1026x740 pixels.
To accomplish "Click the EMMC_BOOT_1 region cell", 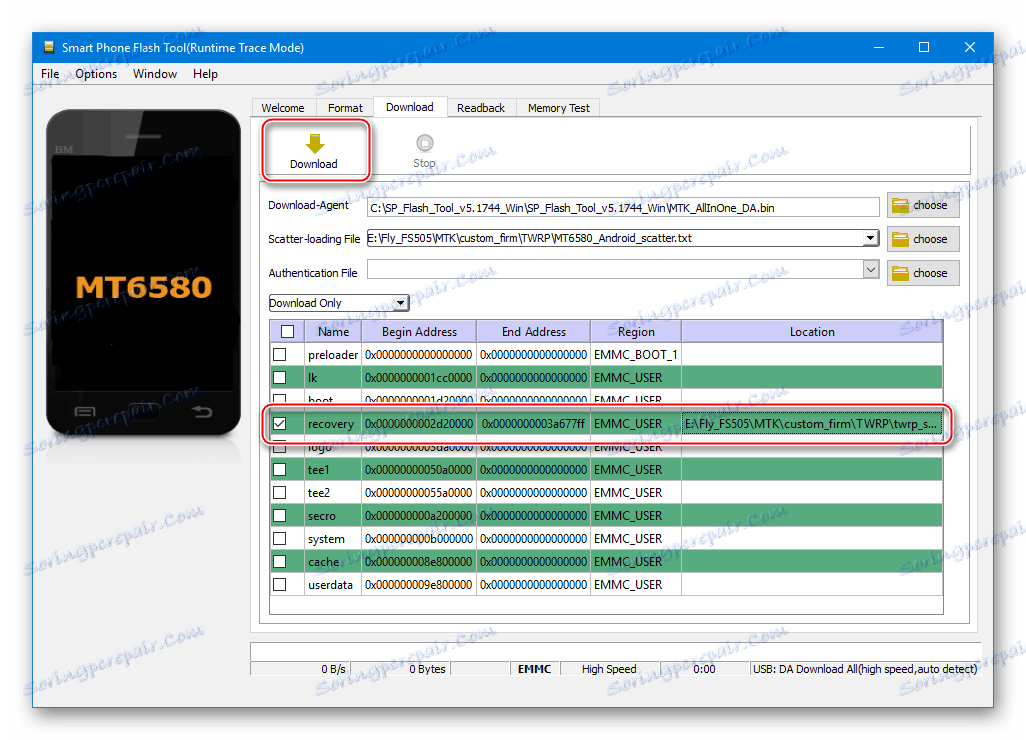I will 636,355.
